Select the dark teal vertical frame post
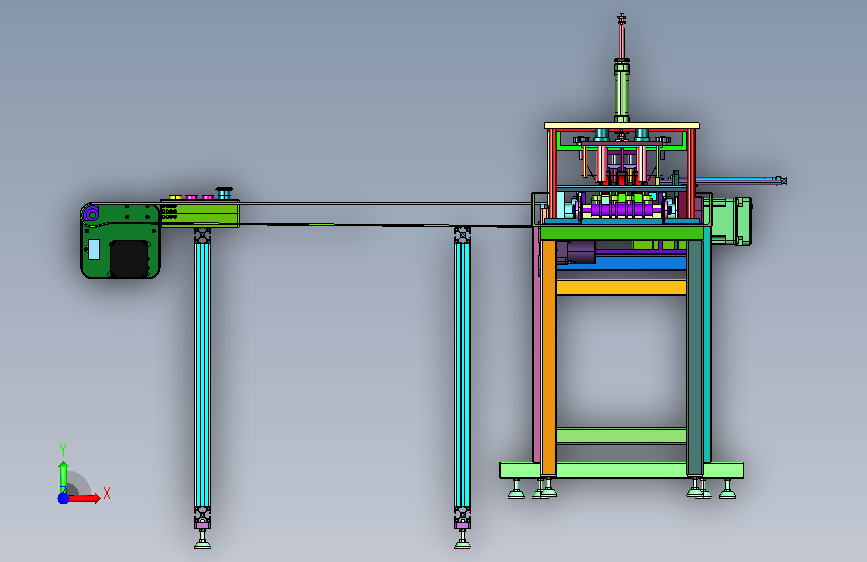Image resolution: width=867 pixels, height=562 pixels. (x=694, y=357)
